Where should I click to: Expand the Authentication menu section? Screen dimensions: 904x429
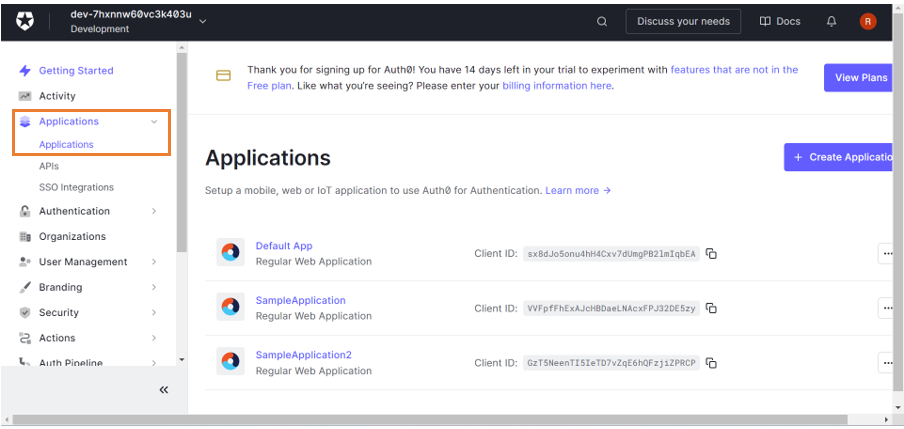click(x=74, y=211)
